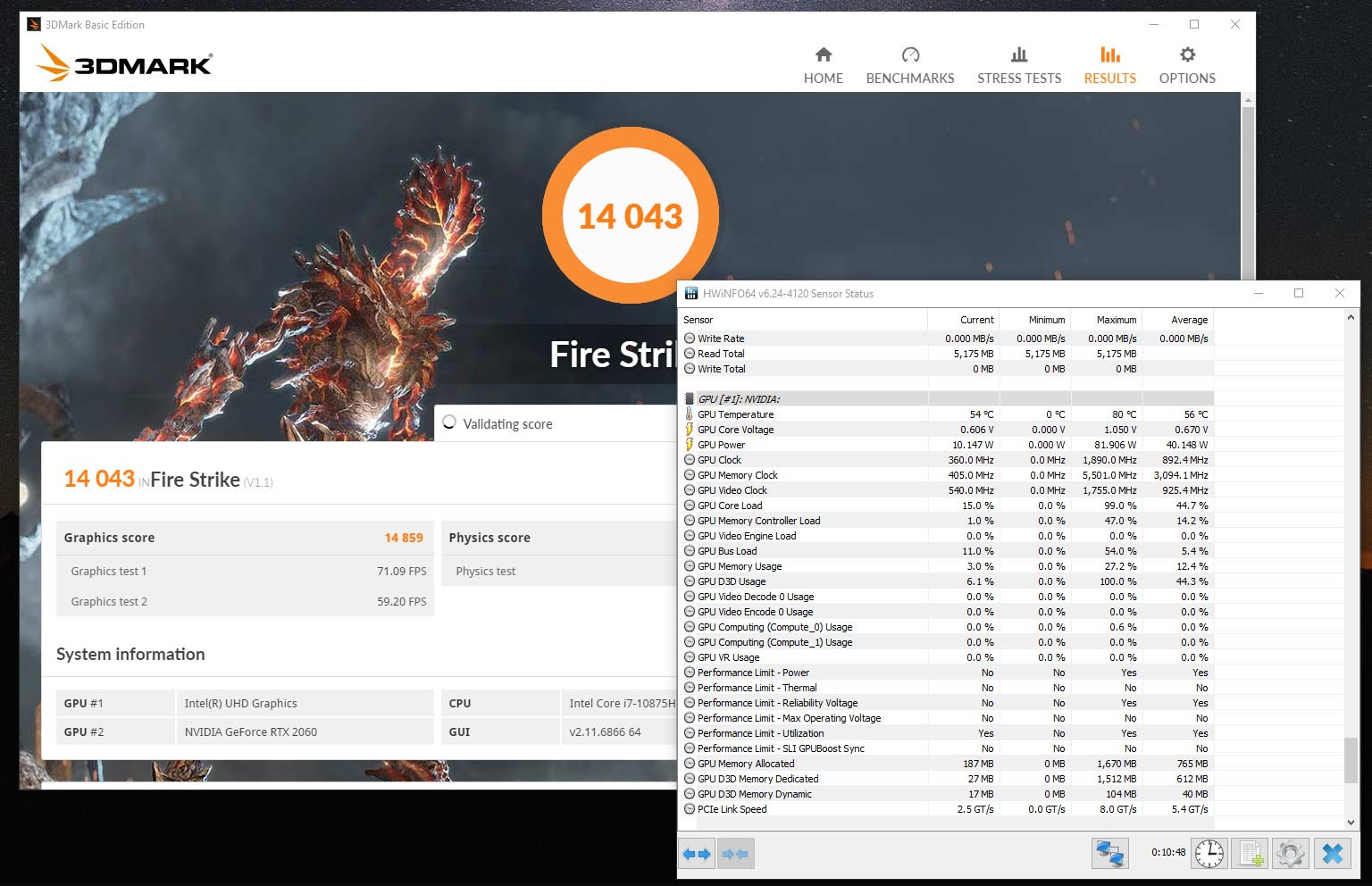The image size is (1372, 886).
Task: Select the GPU D3D Usage sensor label
Action: (732, 581)
